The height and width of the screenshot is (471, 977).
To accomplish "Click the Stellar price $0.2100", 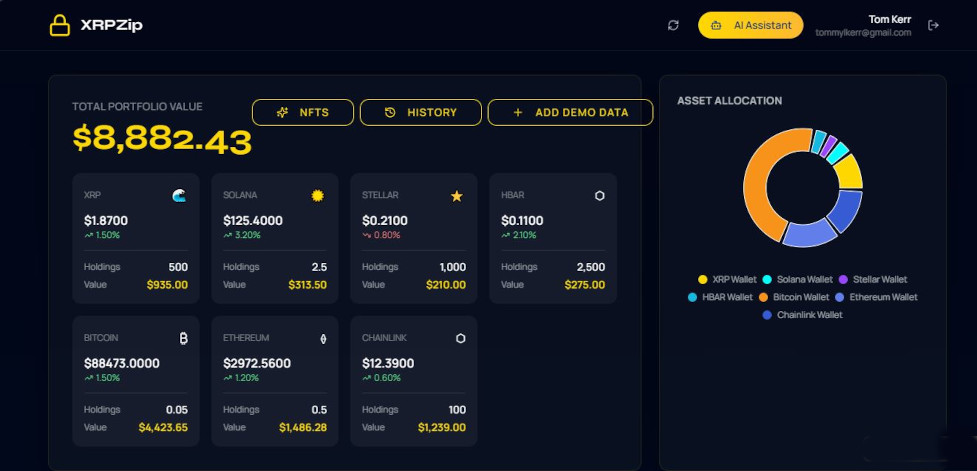I will click(384, 221).
